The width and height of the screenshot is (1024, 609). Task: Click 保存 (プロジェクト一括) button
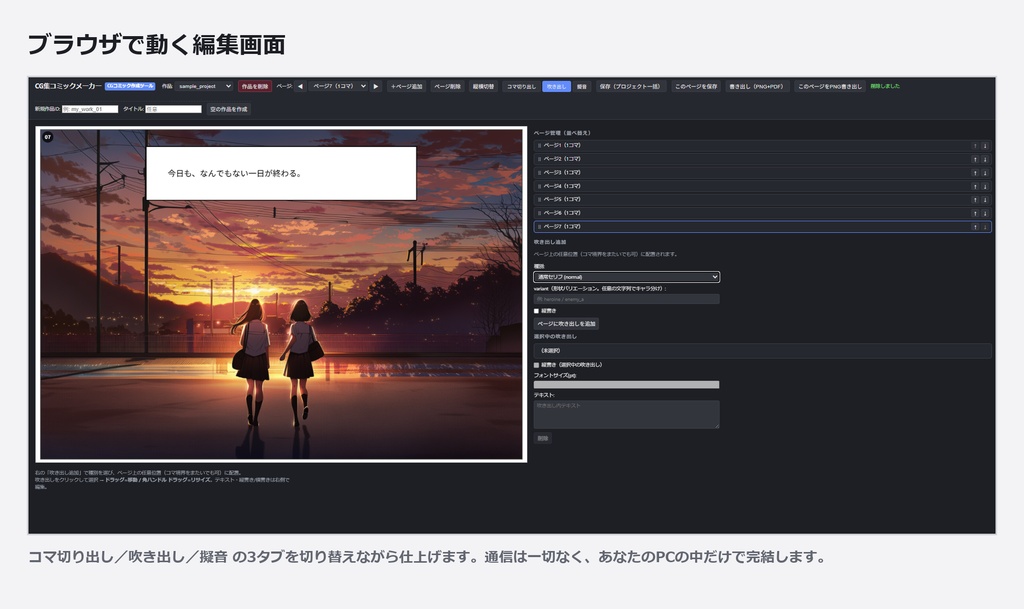pos(630,86)
